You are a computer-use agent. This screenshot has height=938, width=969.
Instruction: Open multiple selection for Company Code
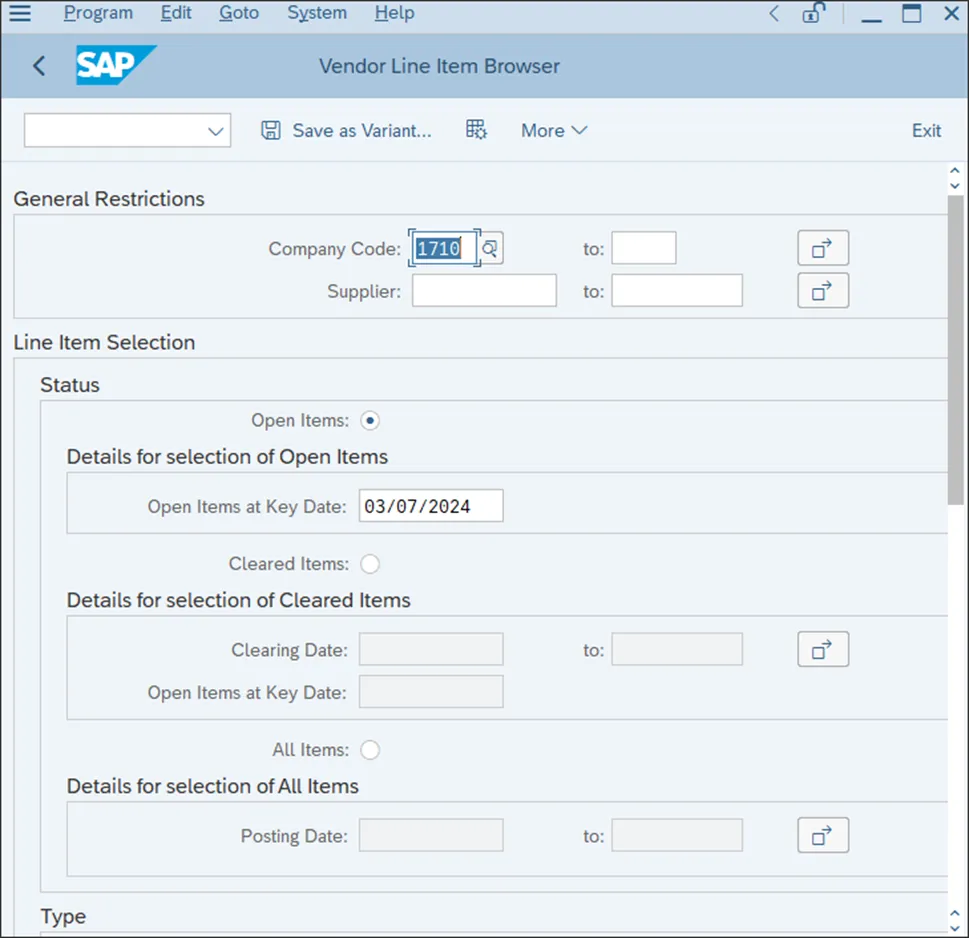pyautogui.click(x=822, y=248)
